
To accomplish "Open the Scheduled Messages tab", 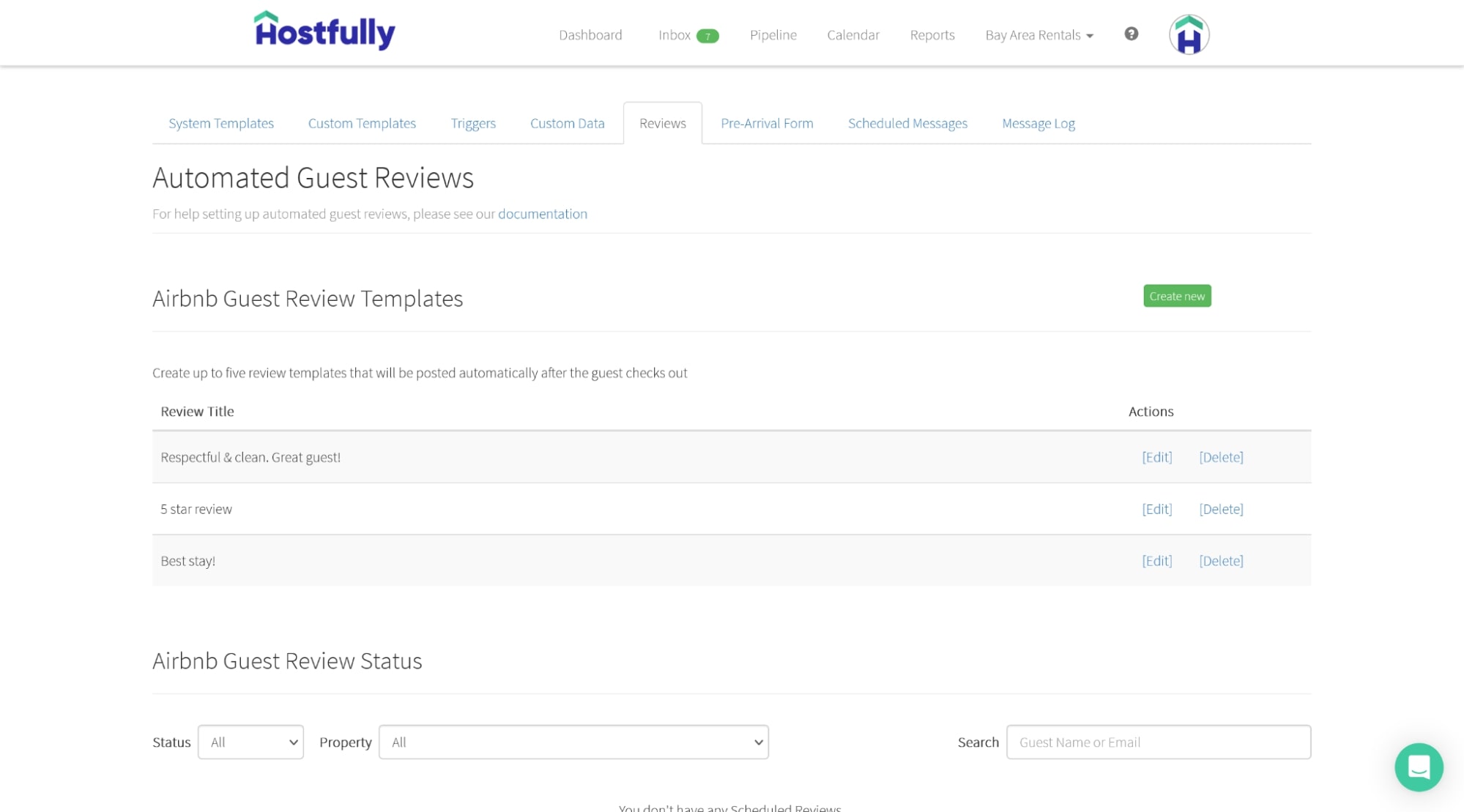I will pyautogui.click(x=907, y=123).
